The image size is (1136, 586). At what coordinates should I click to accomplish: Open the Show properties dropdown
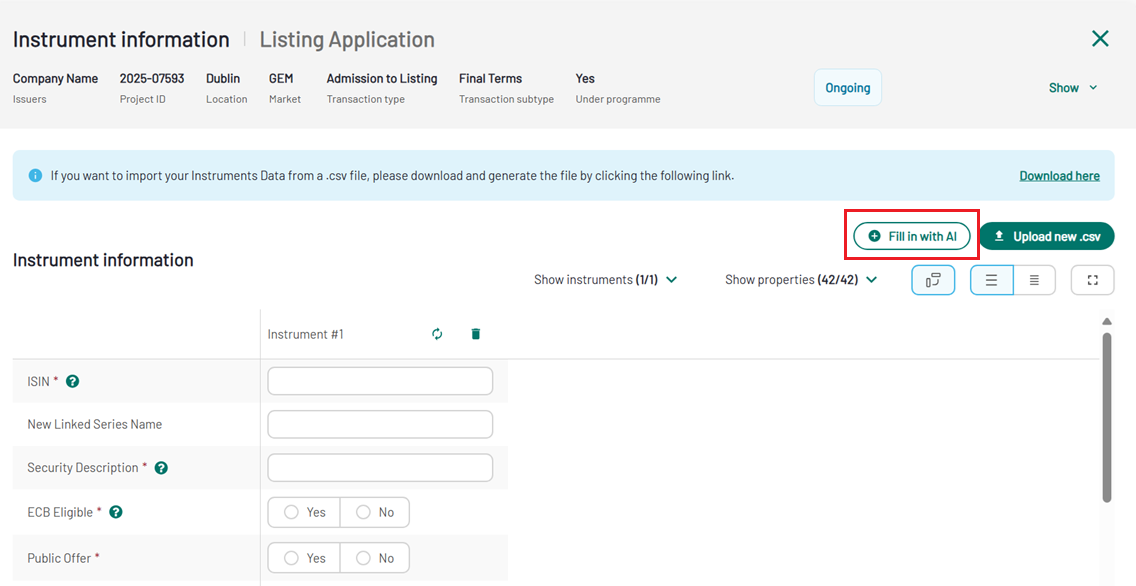coord(800,280)
